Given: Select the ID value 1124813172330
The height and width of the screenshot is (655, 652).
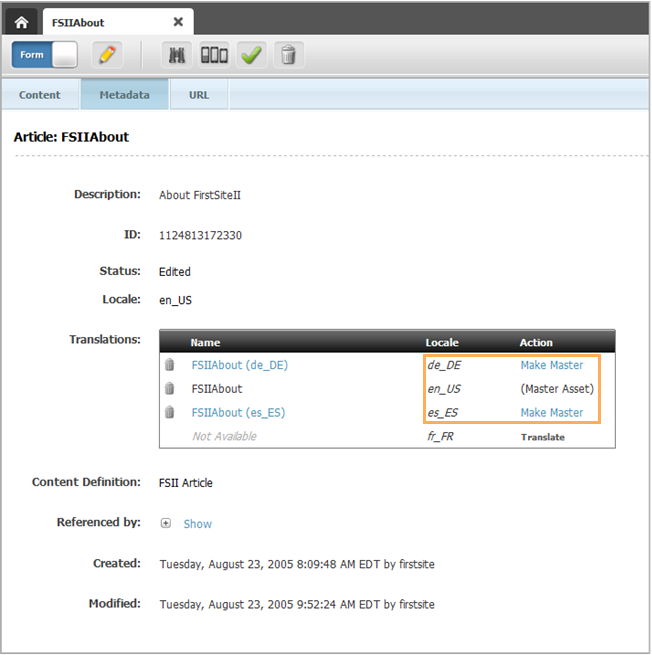Looking at the screenshot, I should [x=200, y=236].
